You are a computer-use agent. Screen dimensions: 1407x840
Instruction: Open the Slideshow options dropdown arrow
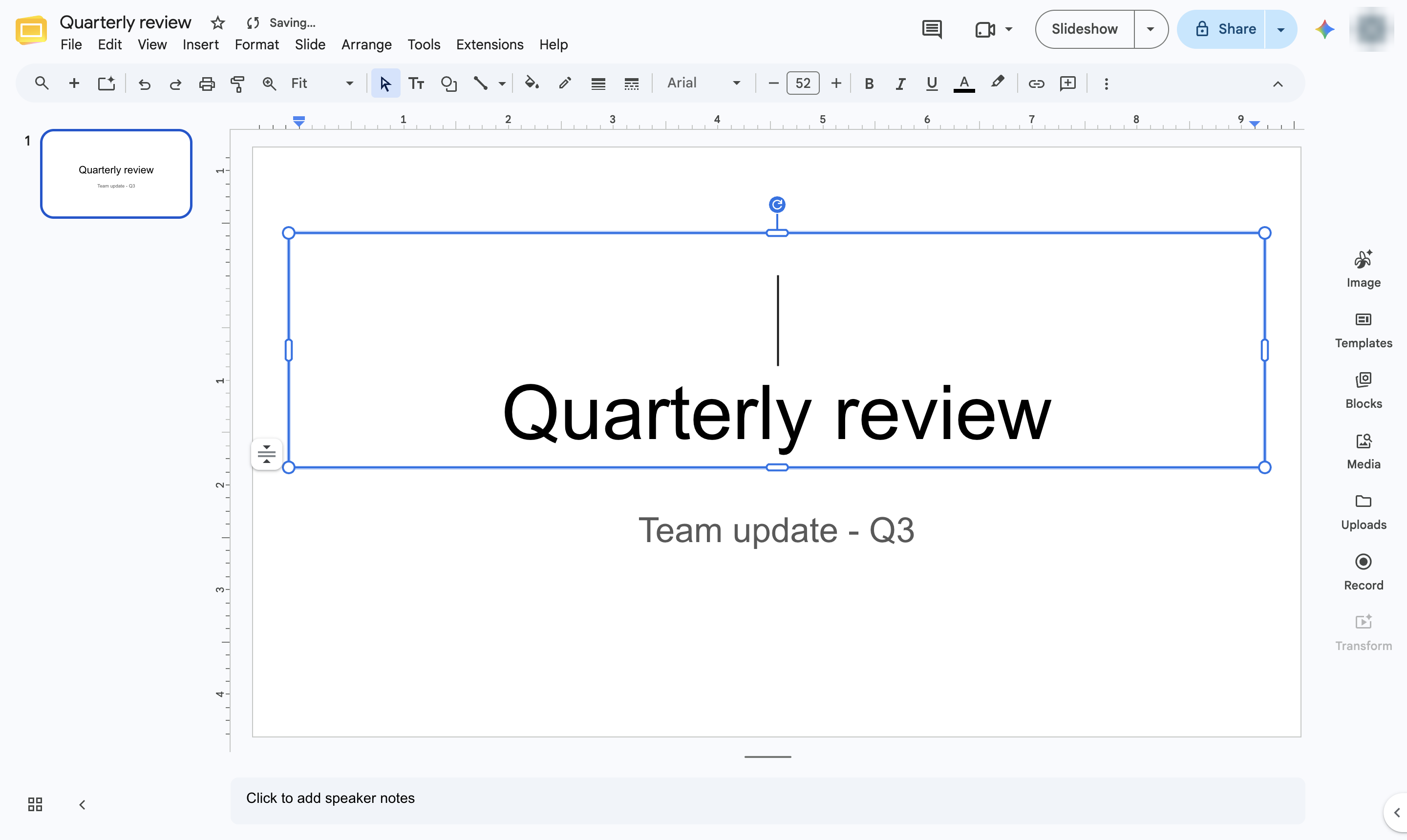[x=1150, y=29]
